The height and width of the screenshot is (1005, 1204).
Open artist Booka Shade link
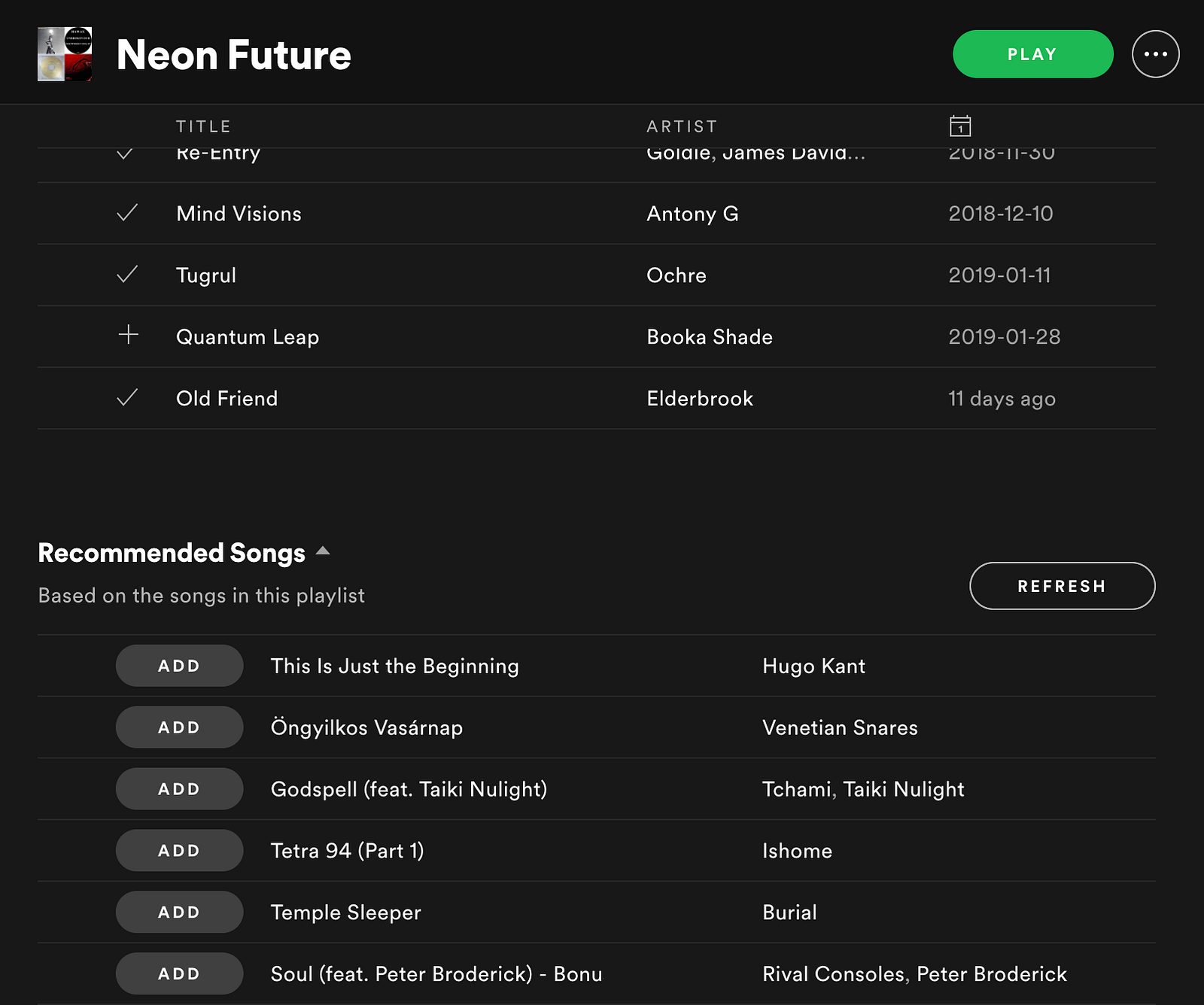point(710,337)
